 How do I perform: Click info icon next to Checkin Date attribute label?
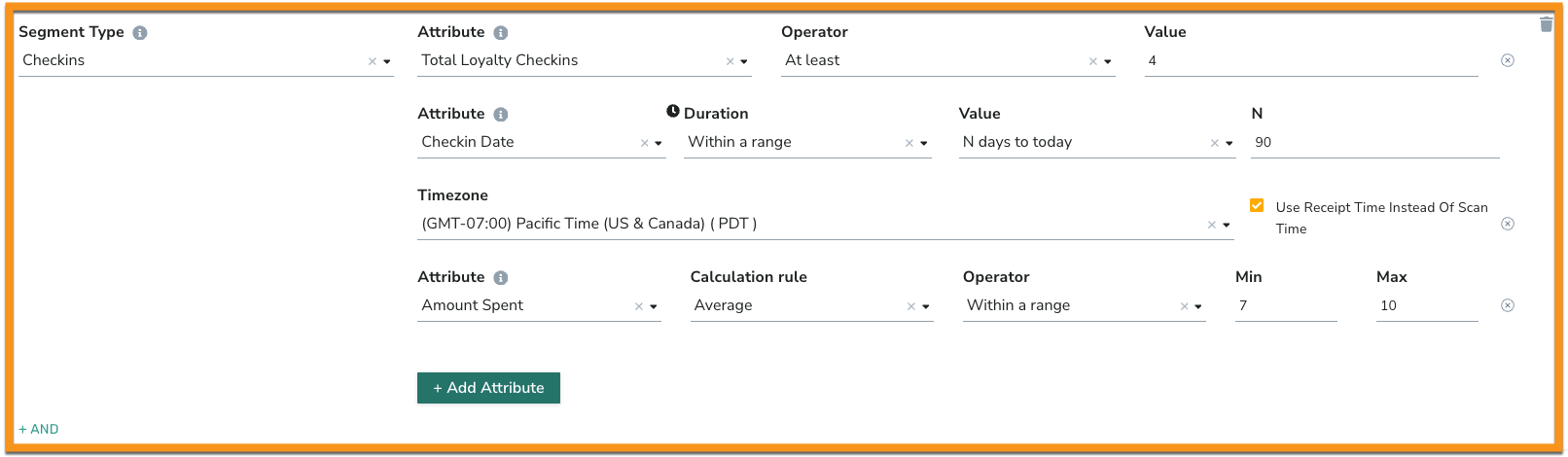(x=501, y=115)
